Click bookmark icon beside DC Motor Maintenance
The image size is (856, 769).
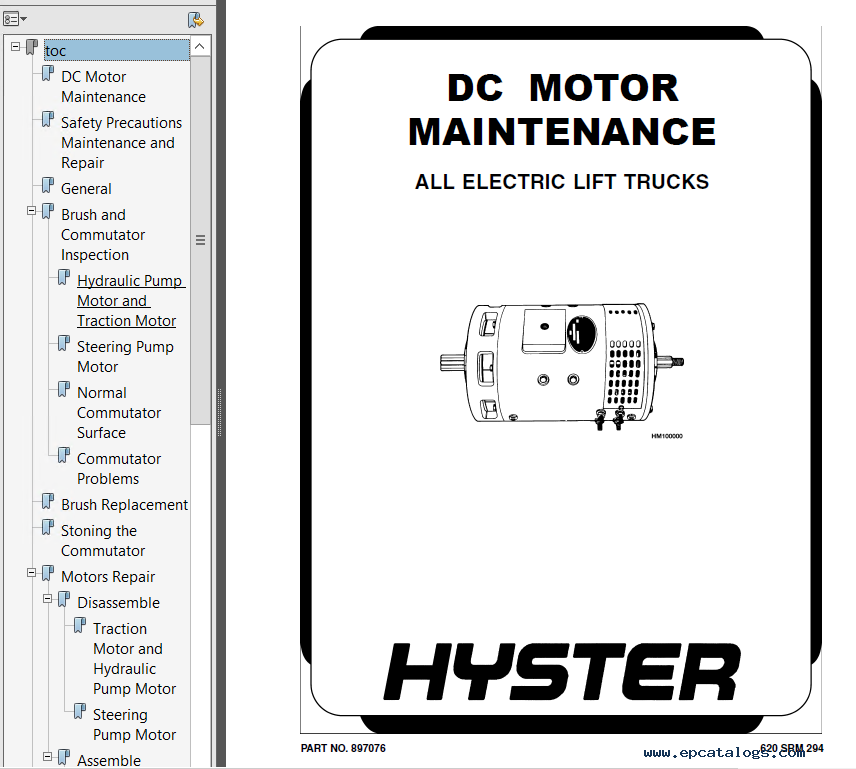click(x=48, y=73)
